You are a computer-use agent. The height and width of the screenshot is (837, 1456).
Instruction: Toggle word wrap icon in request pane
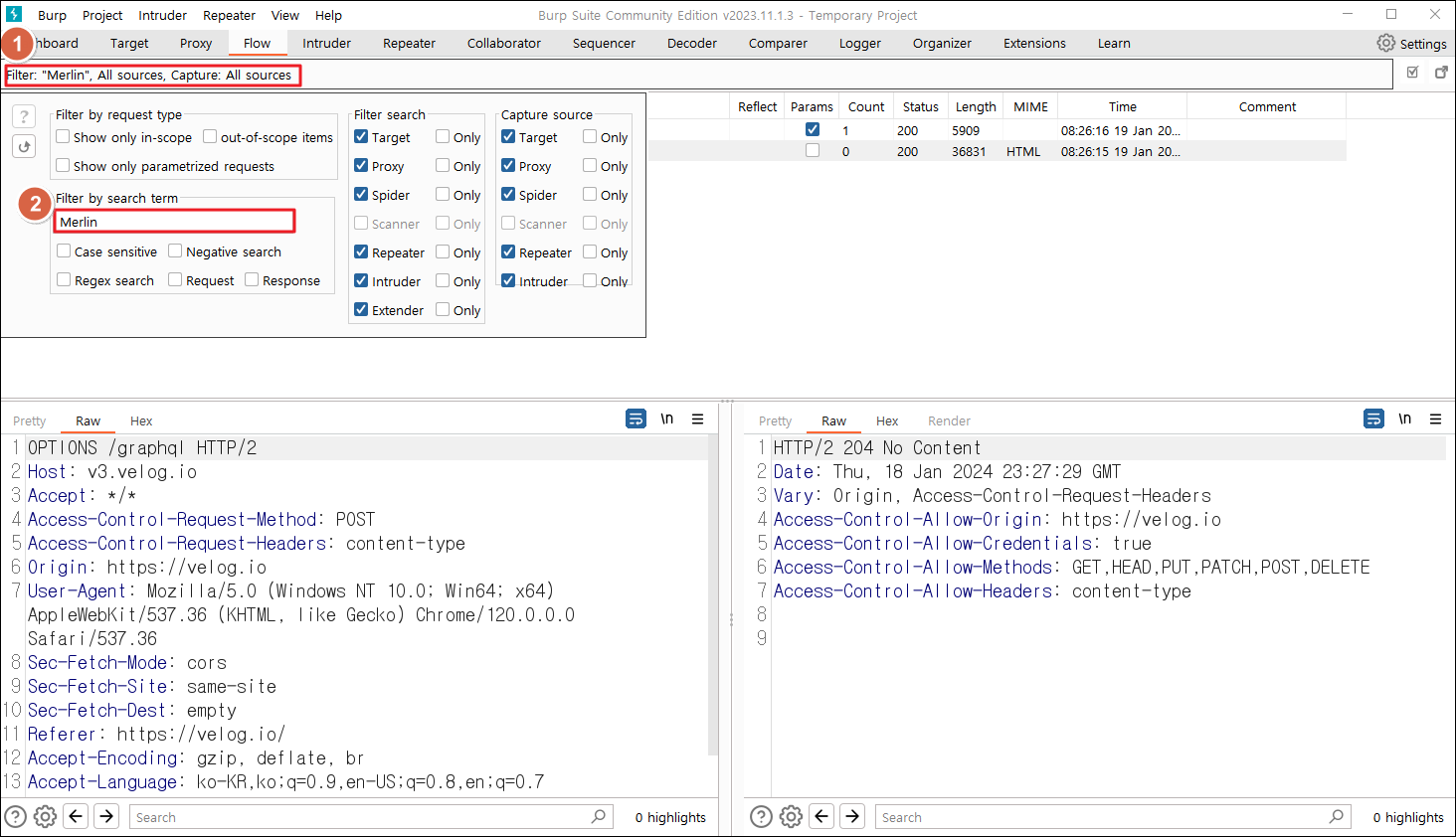click(x=636, y=418)
